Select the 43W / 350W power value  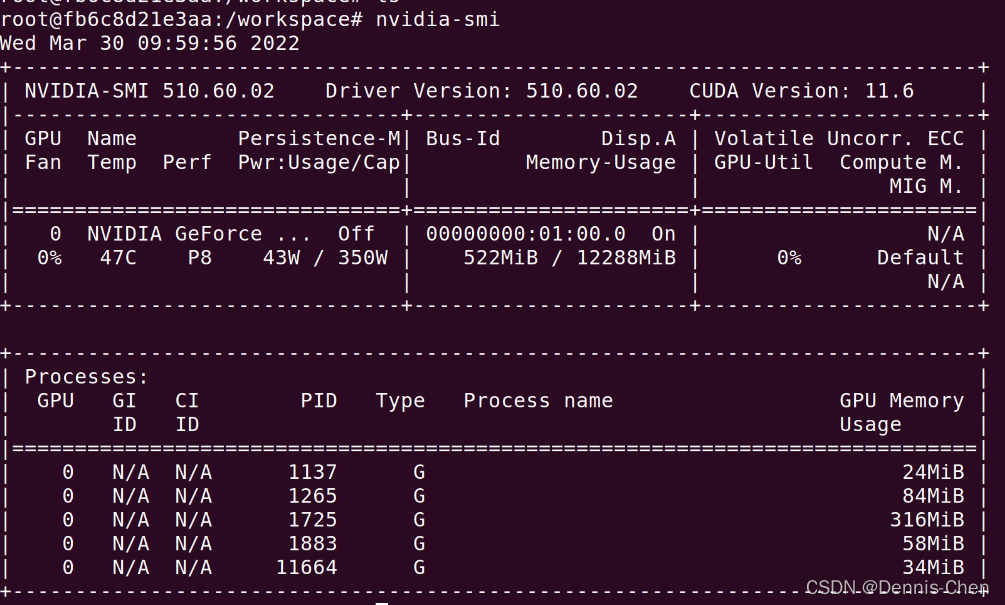(325, 258)
